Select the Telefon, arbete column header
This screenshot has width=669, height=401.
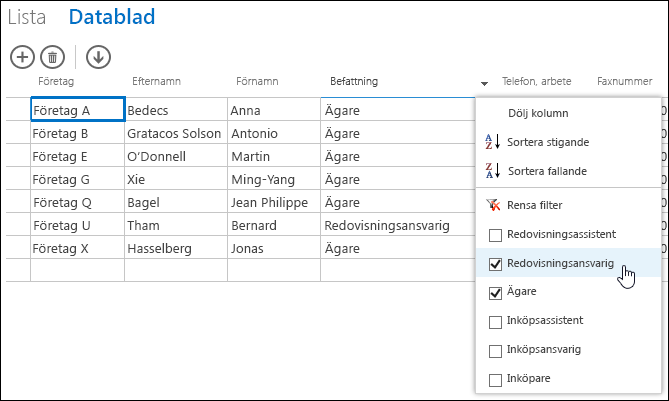click(537, 81)
